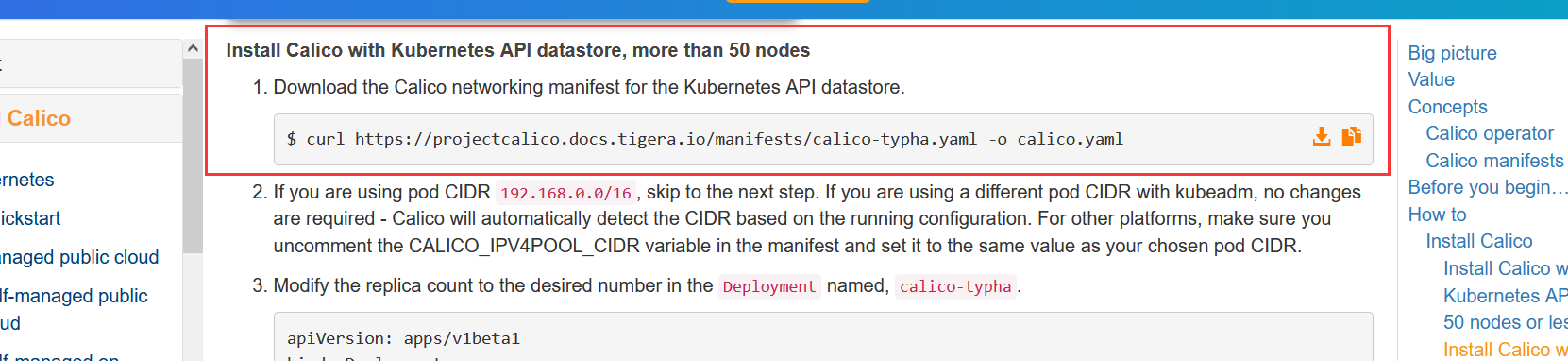This screenshot has height=361, width=1568.
Task: Jump to the How to section
Action: pyautogui.click(x=1437, y=215)
